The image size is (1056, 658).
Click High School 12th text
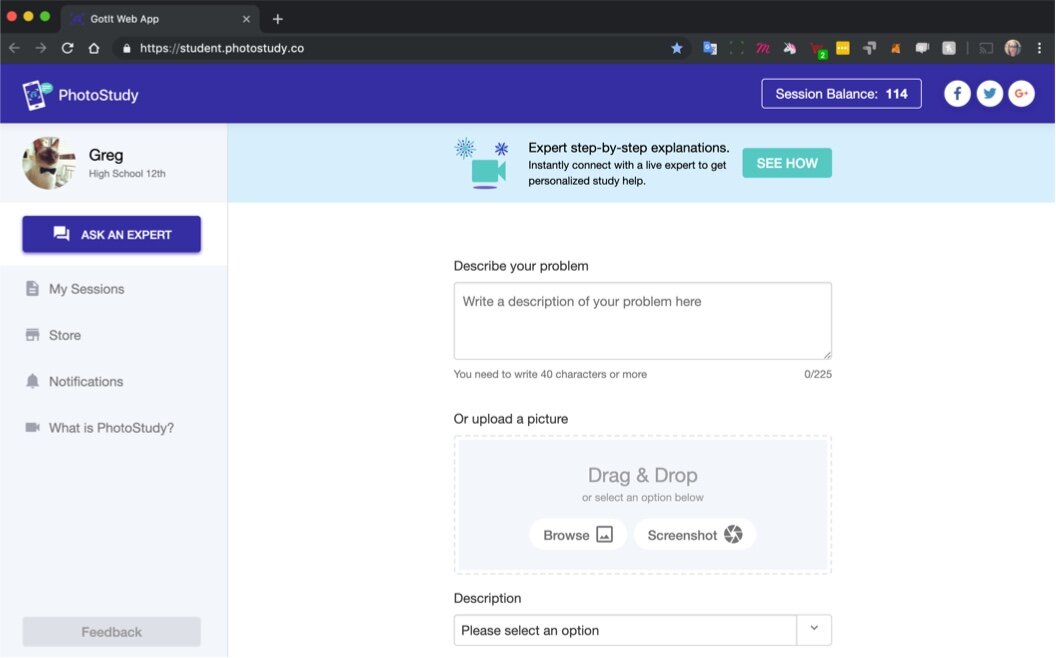tap(127, 173)
